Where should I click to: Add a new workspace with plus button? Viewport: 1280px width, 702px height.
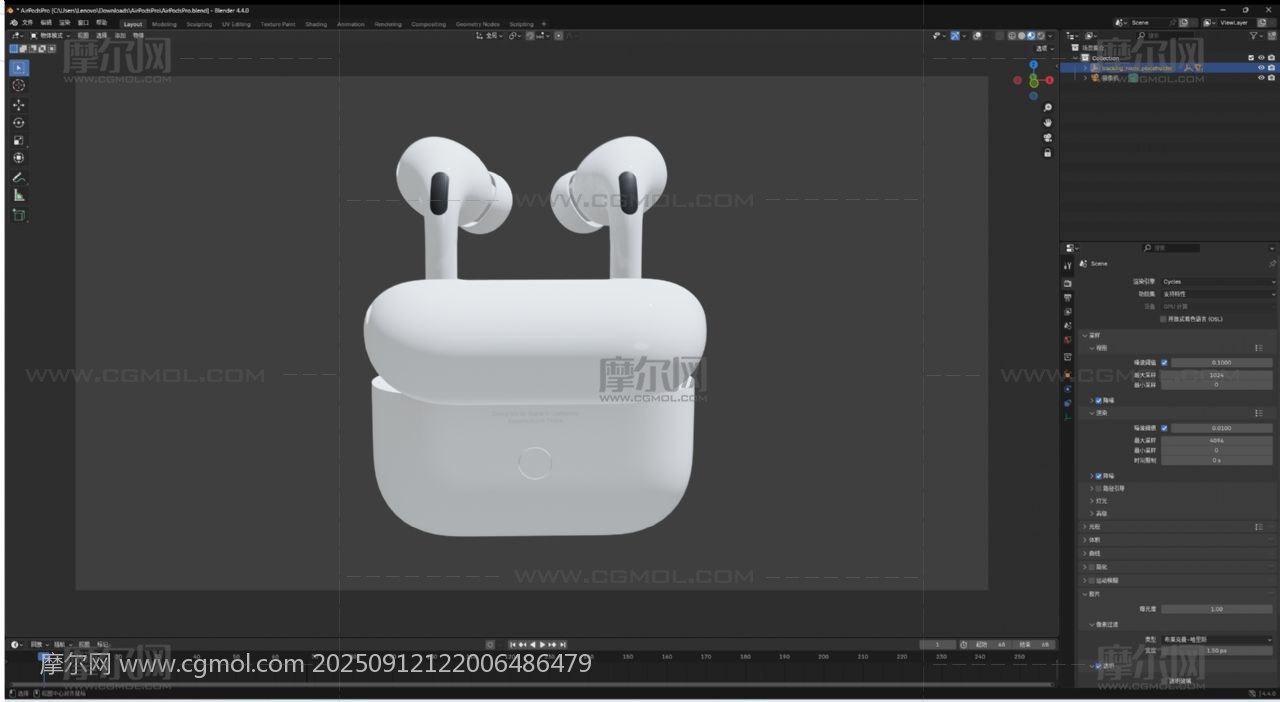544,24
